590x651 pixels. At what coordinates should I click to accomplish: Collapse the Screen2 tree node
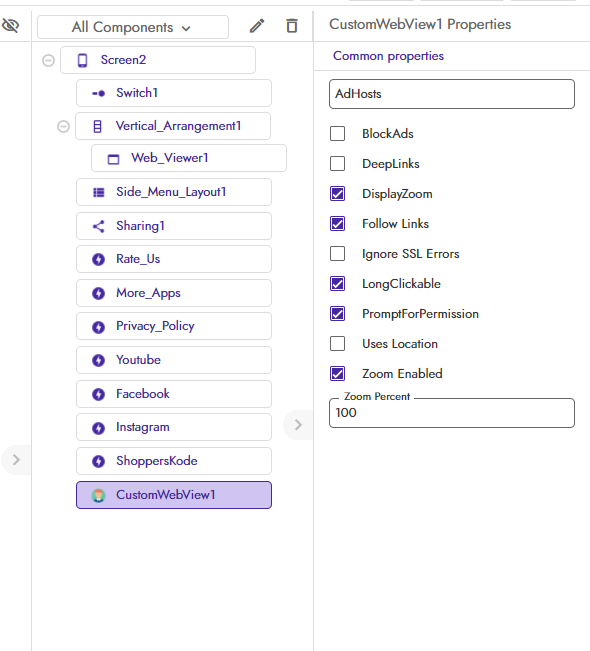(x=49, y=61)
